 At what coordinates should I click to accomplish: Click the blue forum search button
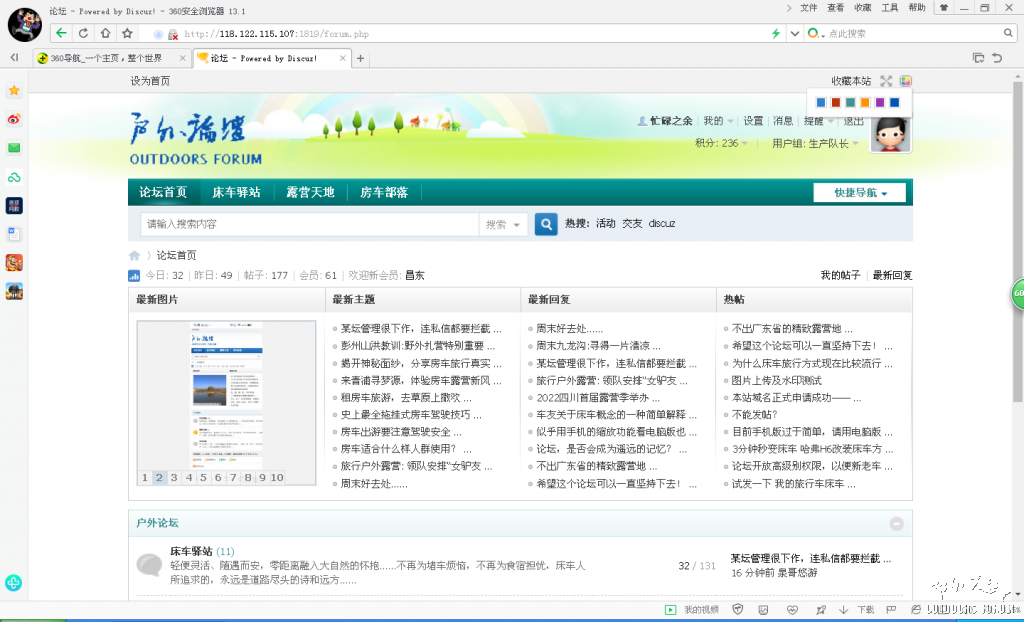pyautogui.click(x=546, y=223)
